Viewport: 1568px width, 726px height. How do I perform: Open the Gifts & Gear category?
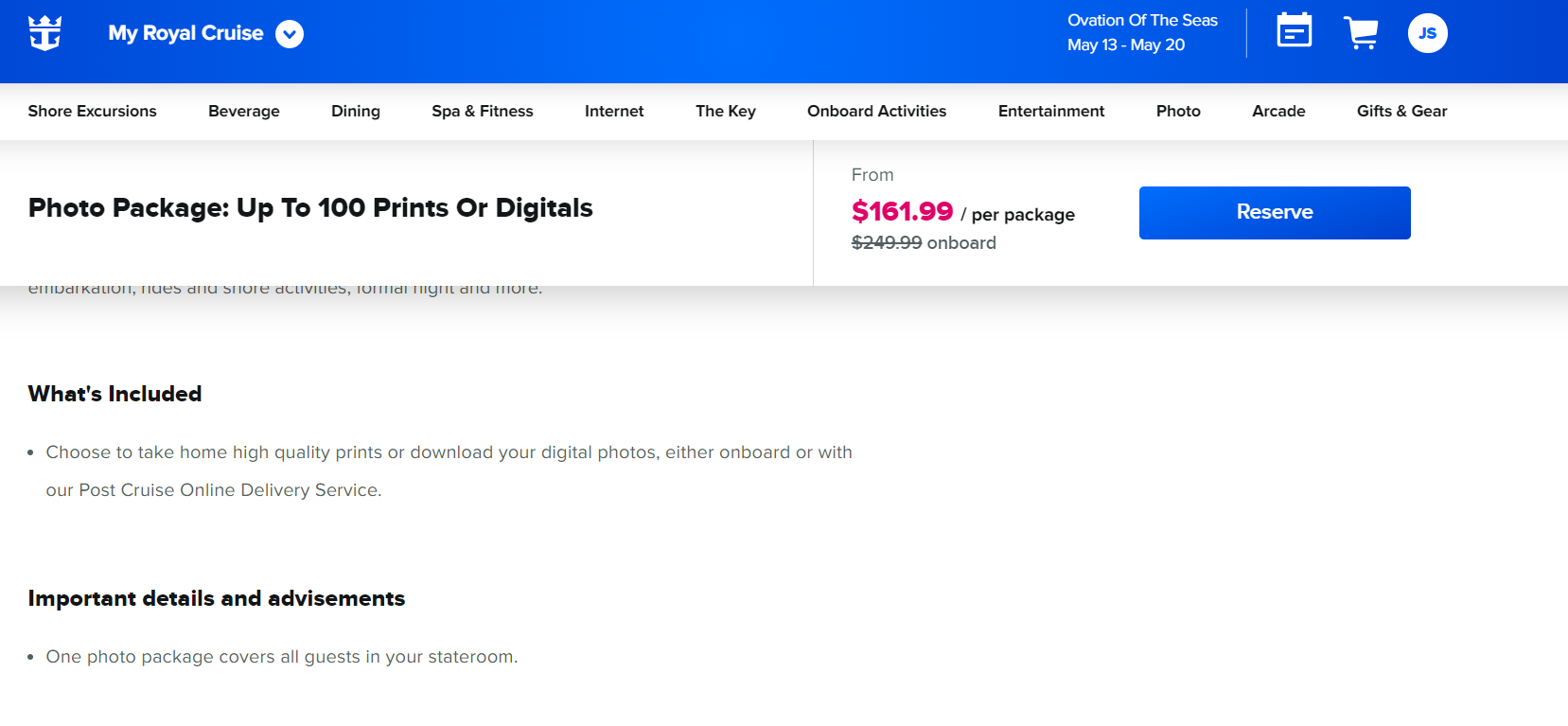1401,111
